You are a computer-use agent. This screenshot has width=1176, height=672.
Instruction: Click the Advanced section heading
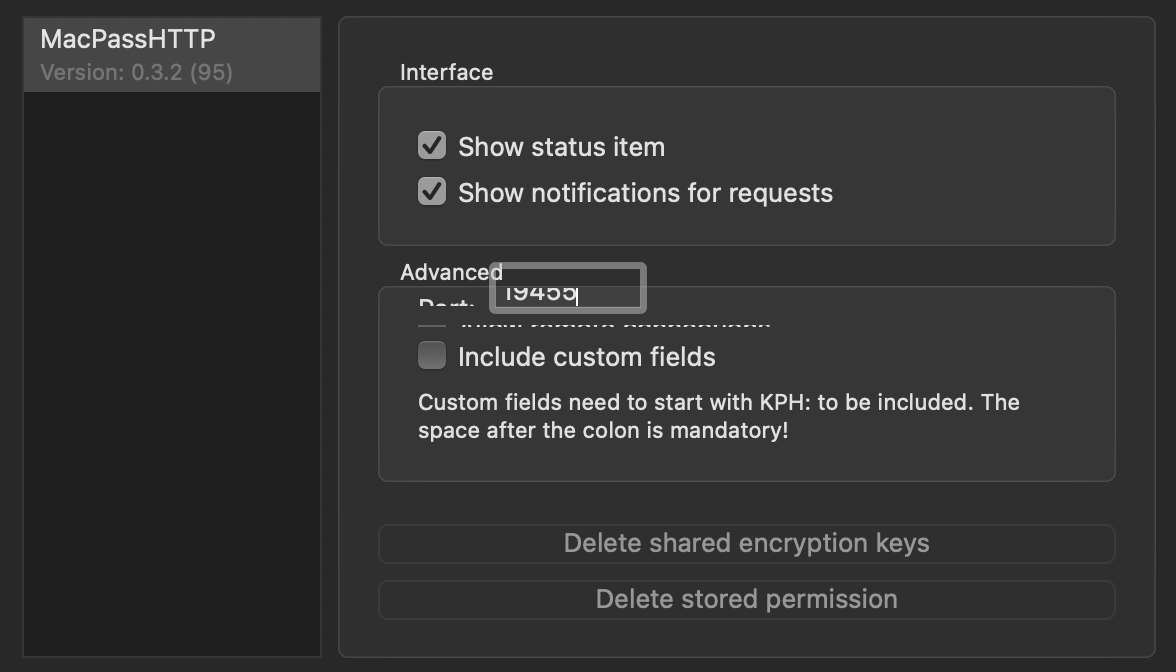click(451, 271)
